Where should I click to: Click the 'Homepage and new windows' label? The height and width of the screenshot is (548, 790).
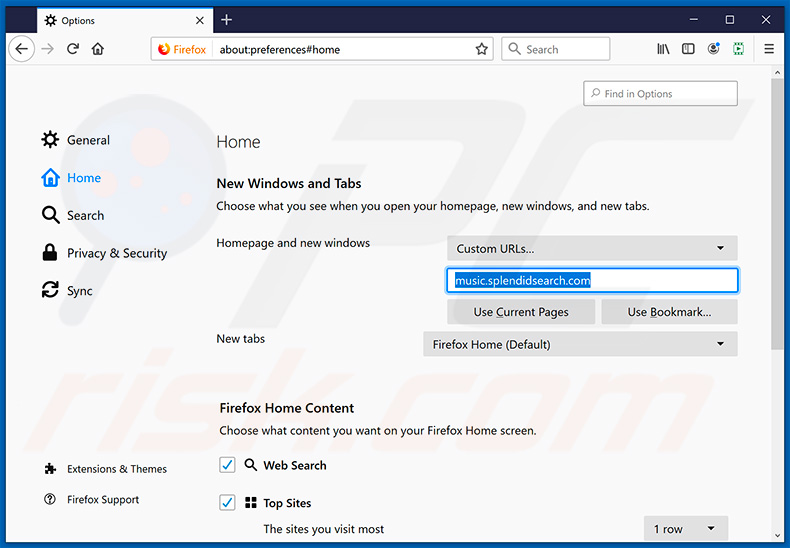click(x=293, y=243)
